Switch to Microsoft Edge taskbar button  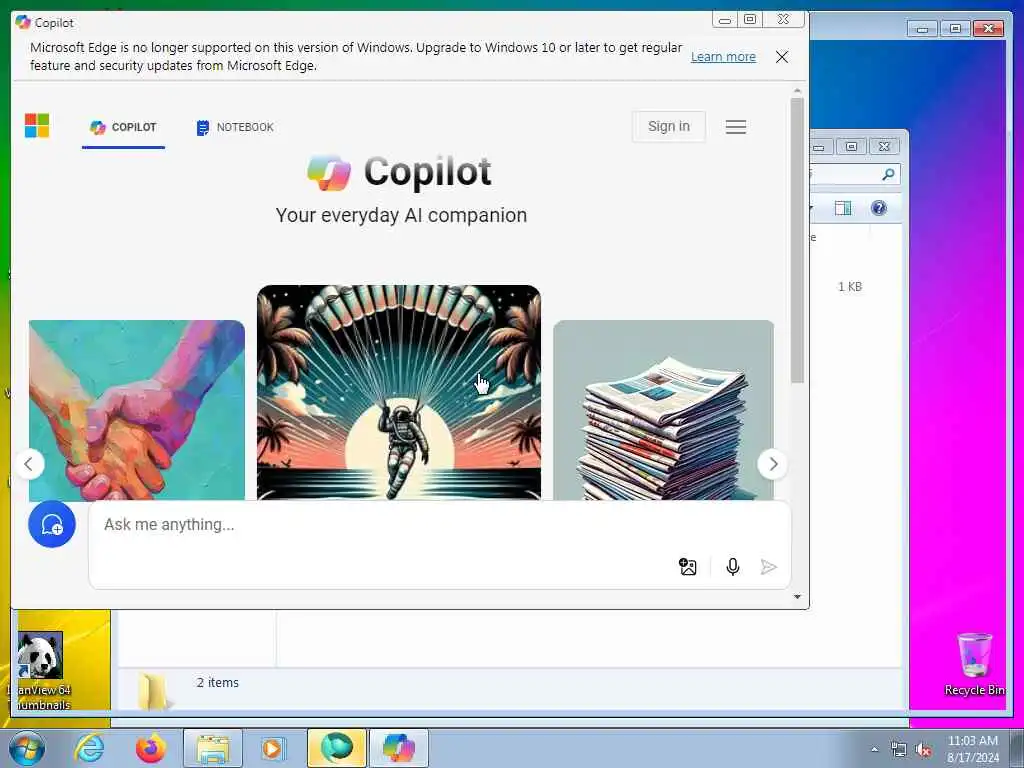tap(336, 748)
